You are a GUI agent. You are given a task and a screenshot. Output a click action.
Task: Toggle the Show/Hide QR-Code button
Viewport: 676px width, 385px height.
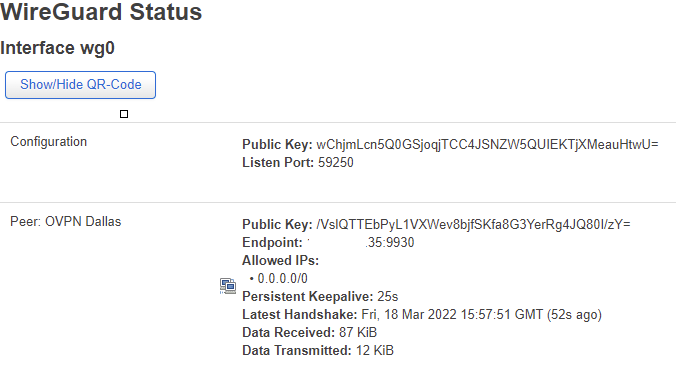point(80,85)
